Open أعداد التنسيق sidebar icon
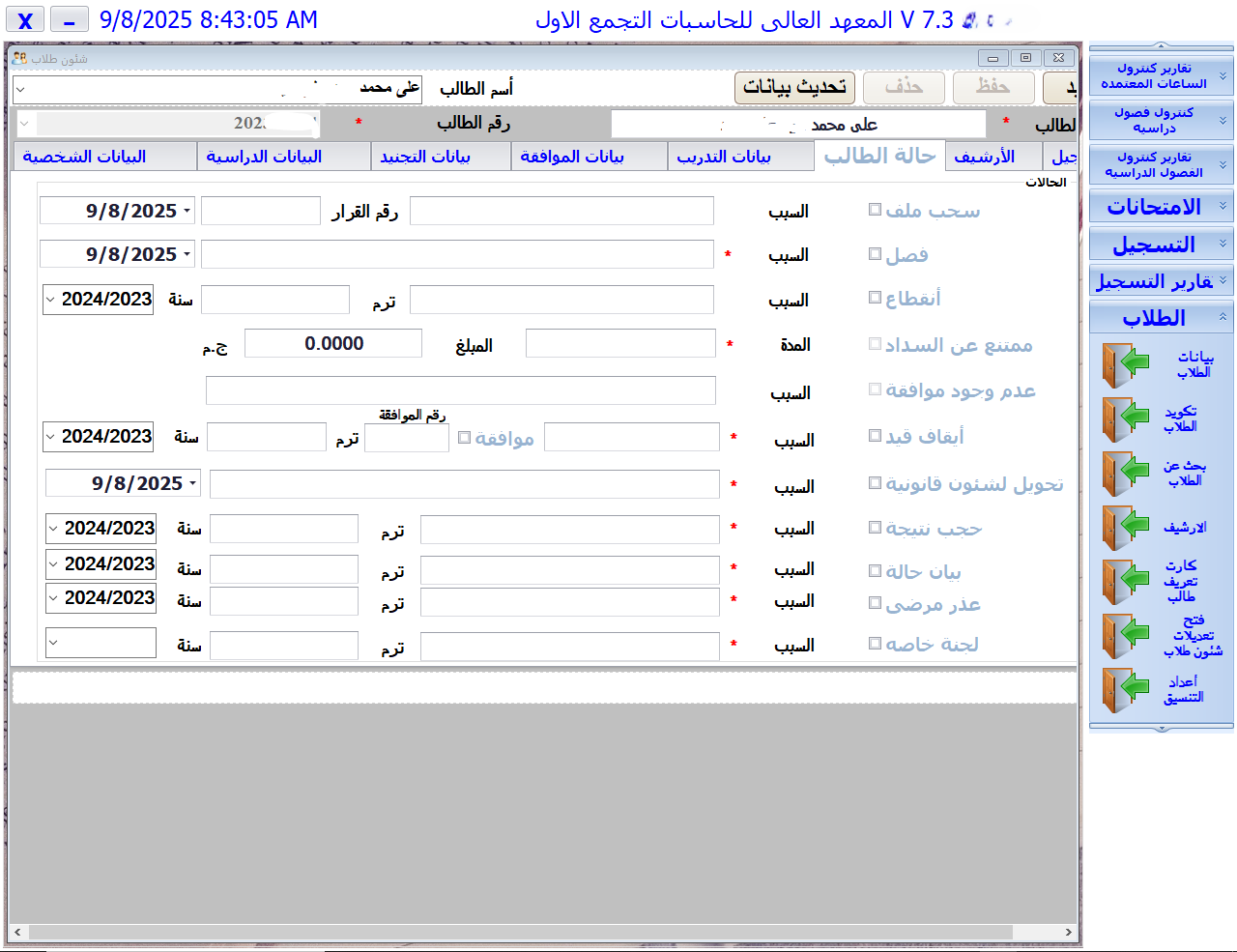Viewport: 1237px width, 952px height. (x=1124, y=690)
